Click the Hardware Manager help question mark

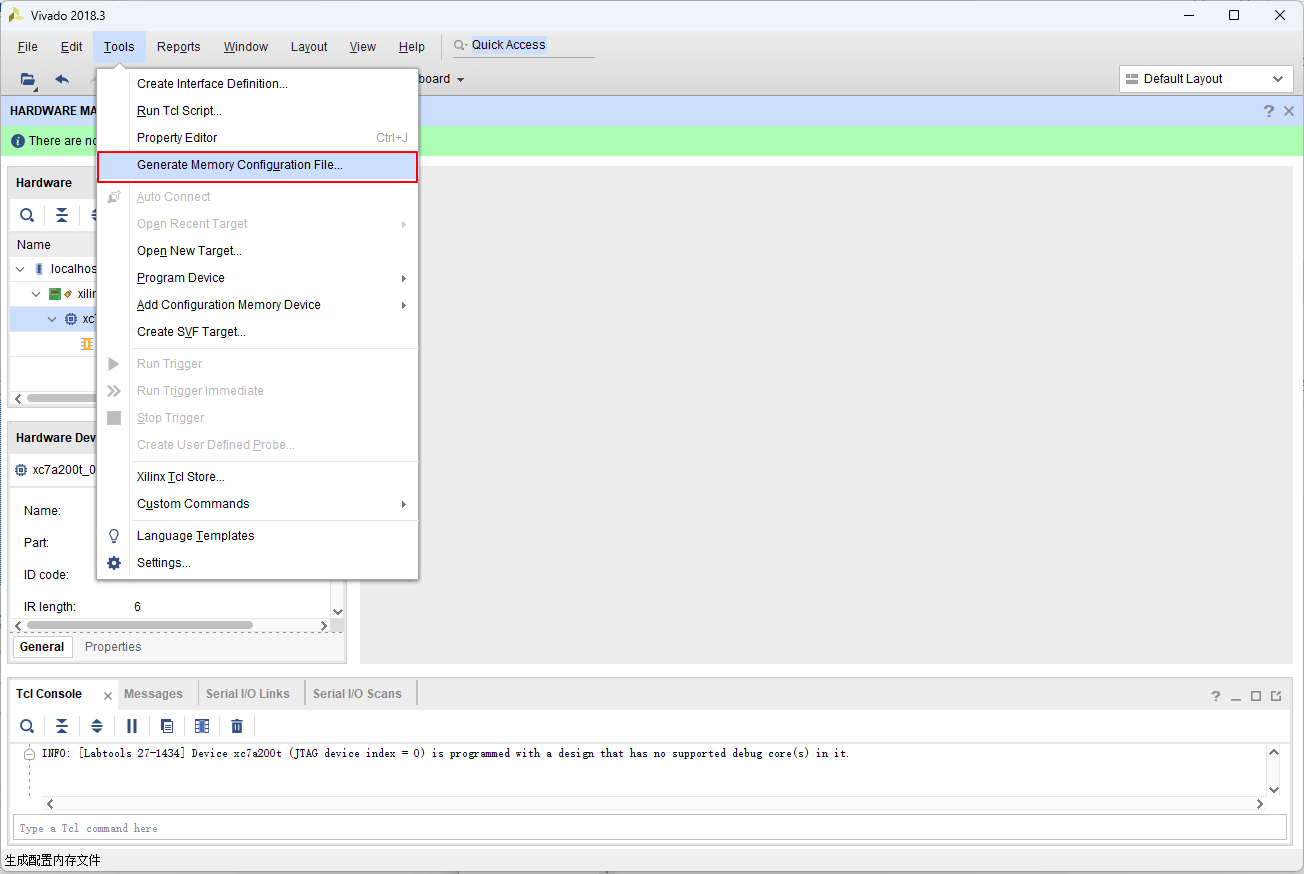(x=1269, y=111)
